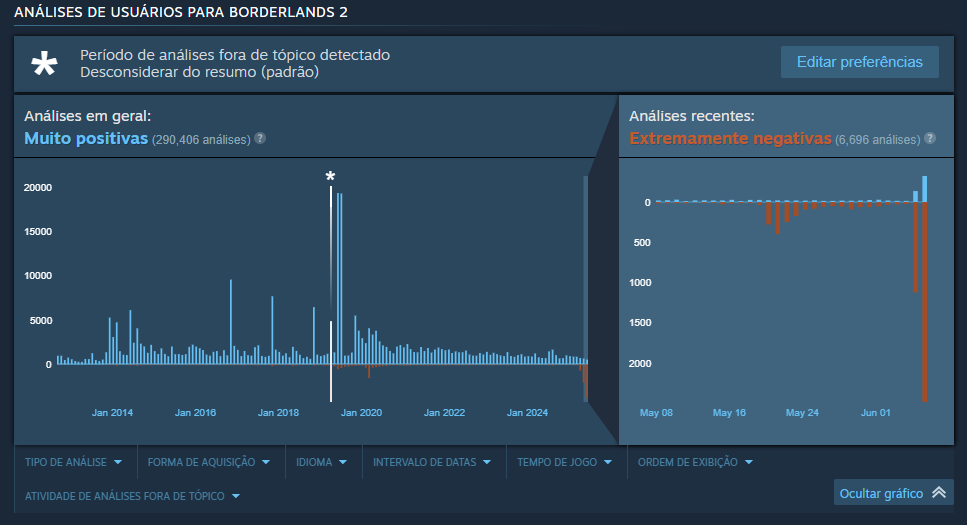Click Jan 2022 axis label
967x525 pixels.
[444, 413]
